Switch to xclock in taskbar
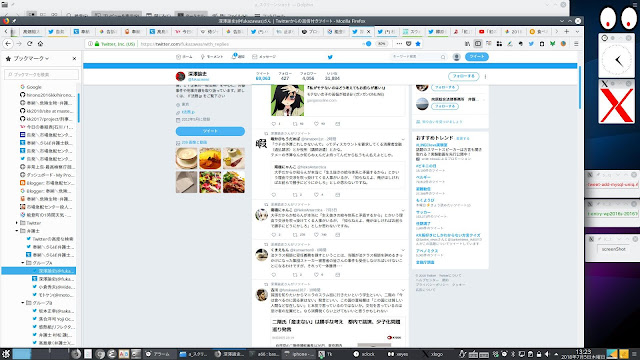This screenshot has height=360, width=640. click(364, 354)
